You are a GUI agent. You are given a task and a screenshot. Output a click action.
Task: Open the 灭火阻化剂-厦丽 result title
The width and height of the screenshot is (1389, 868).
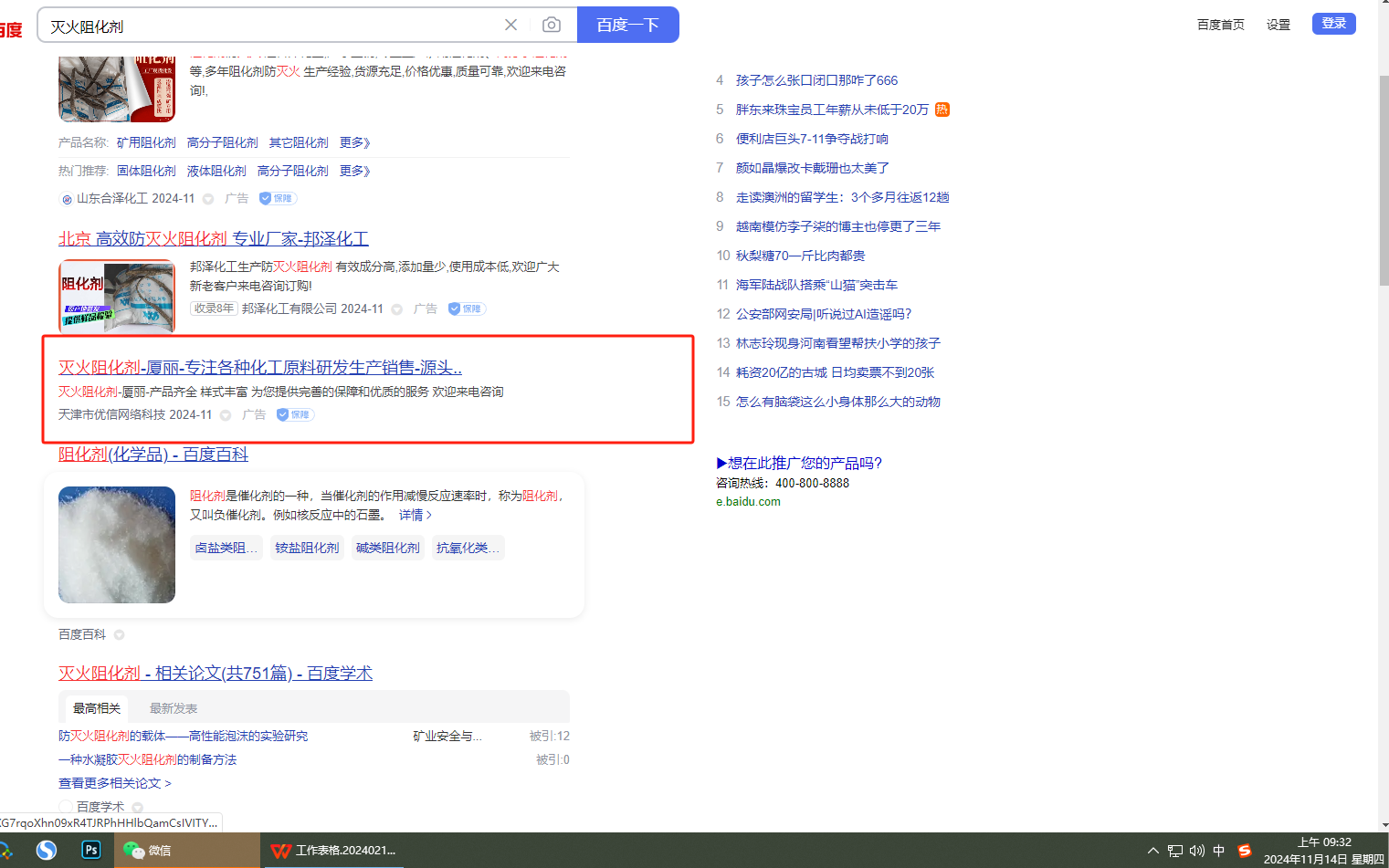[260, 367]
